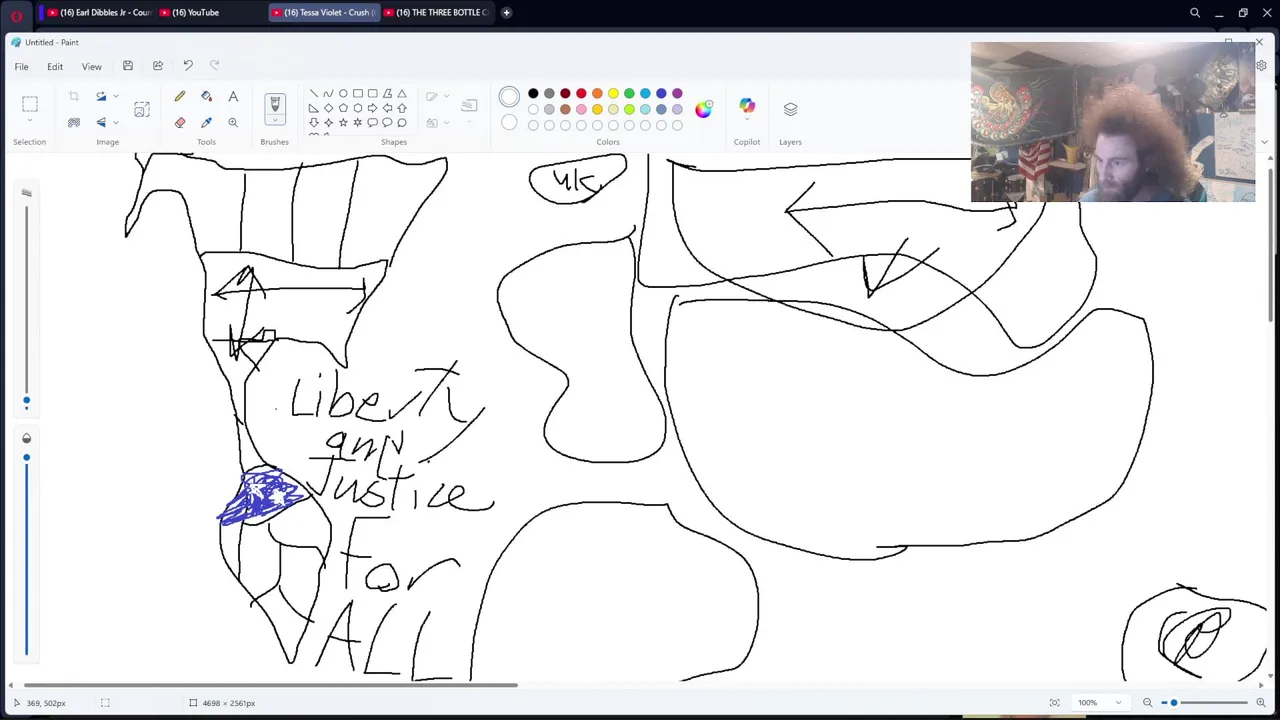The height and width of the screenshot is (720, 1280).
Task: Click the Share icon
Action: [158, 66]
